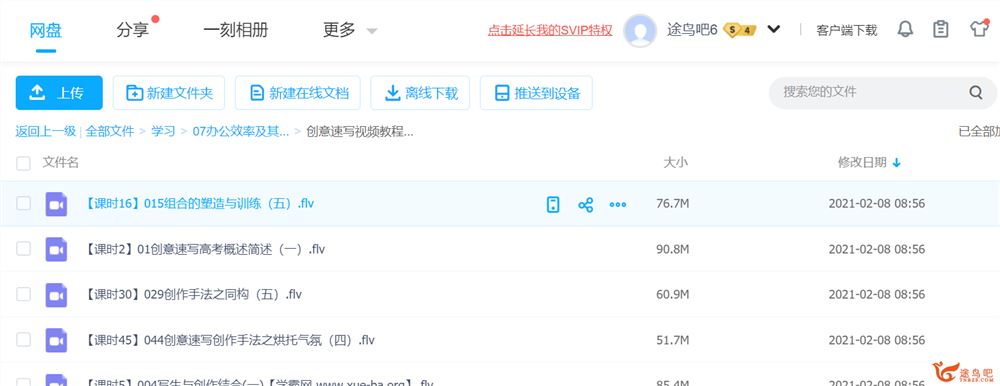
Task: Sort by 文件名 column header
Action: click(x=61, y=163)
